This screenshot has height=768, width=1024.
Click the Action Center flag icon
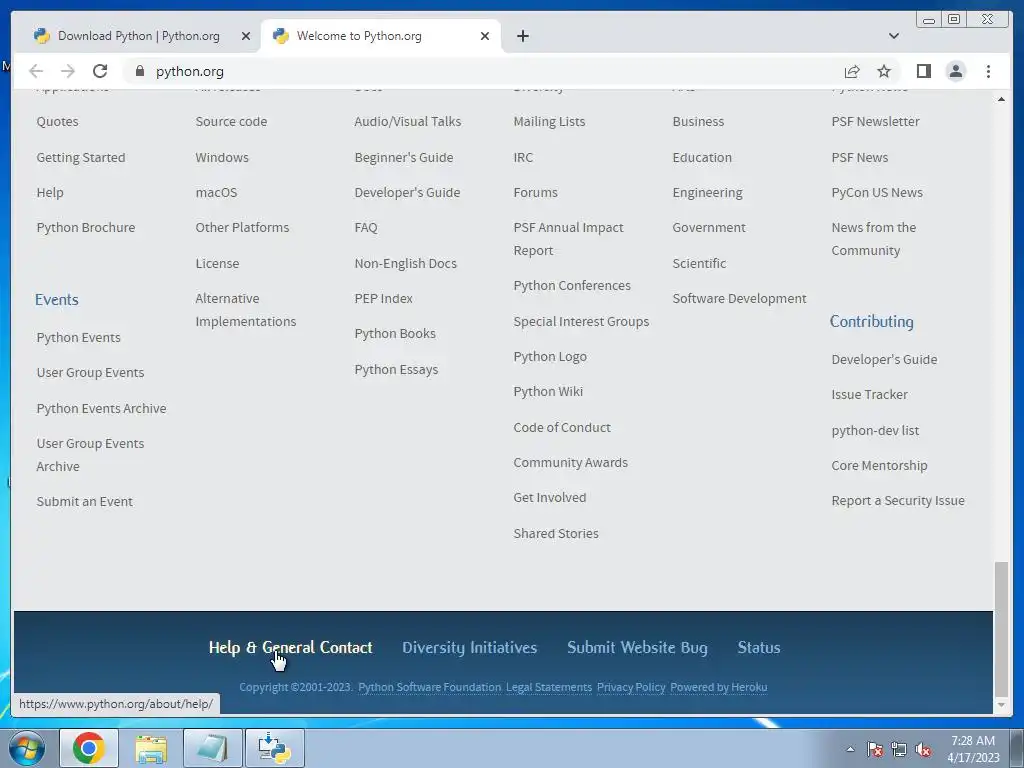pyautogui.click(x=874, y=749)
